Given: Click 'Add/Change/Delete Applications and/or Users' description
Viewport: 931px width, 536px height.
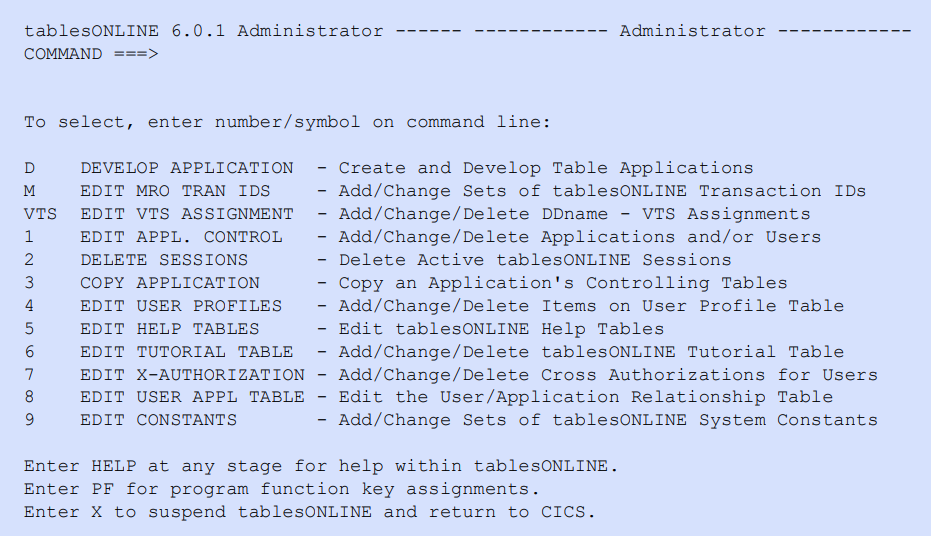Looking at the screenshot, I should 580,237.
